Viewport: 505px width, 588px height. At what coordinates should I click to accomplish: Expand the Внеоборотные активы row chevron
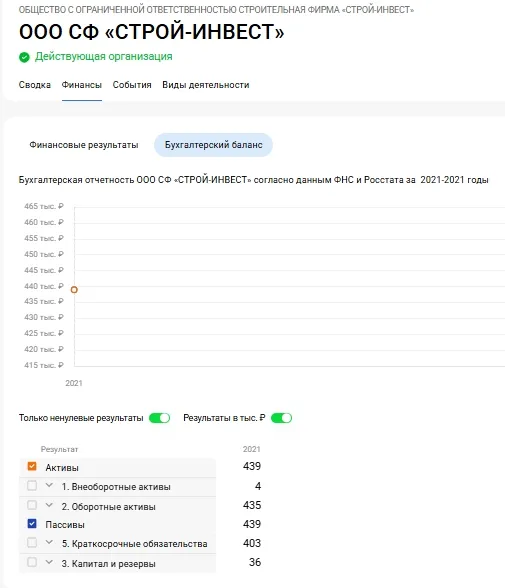49,485
